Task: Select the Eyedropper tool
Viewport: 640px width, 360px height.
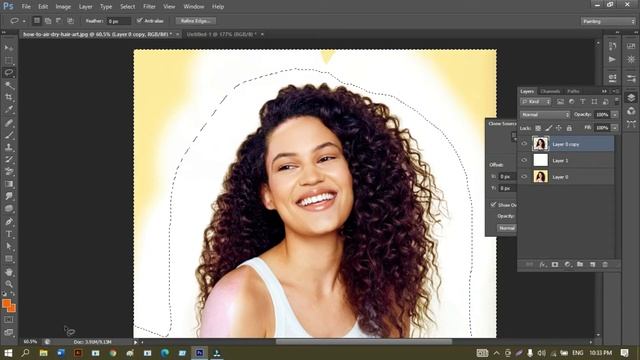Action: [x=9, y=109]
